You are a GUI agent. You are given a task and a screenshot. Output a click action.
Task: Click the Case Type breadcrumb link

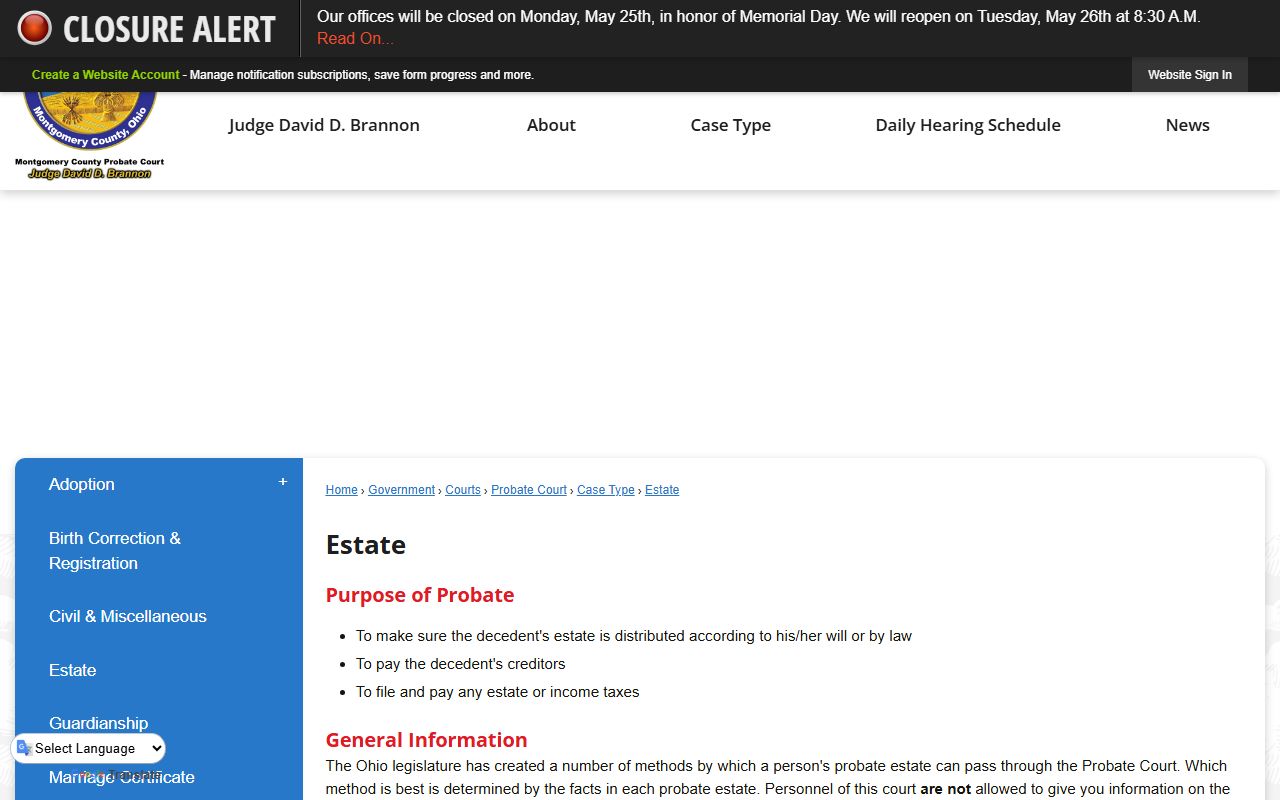(x=606, y=490)
